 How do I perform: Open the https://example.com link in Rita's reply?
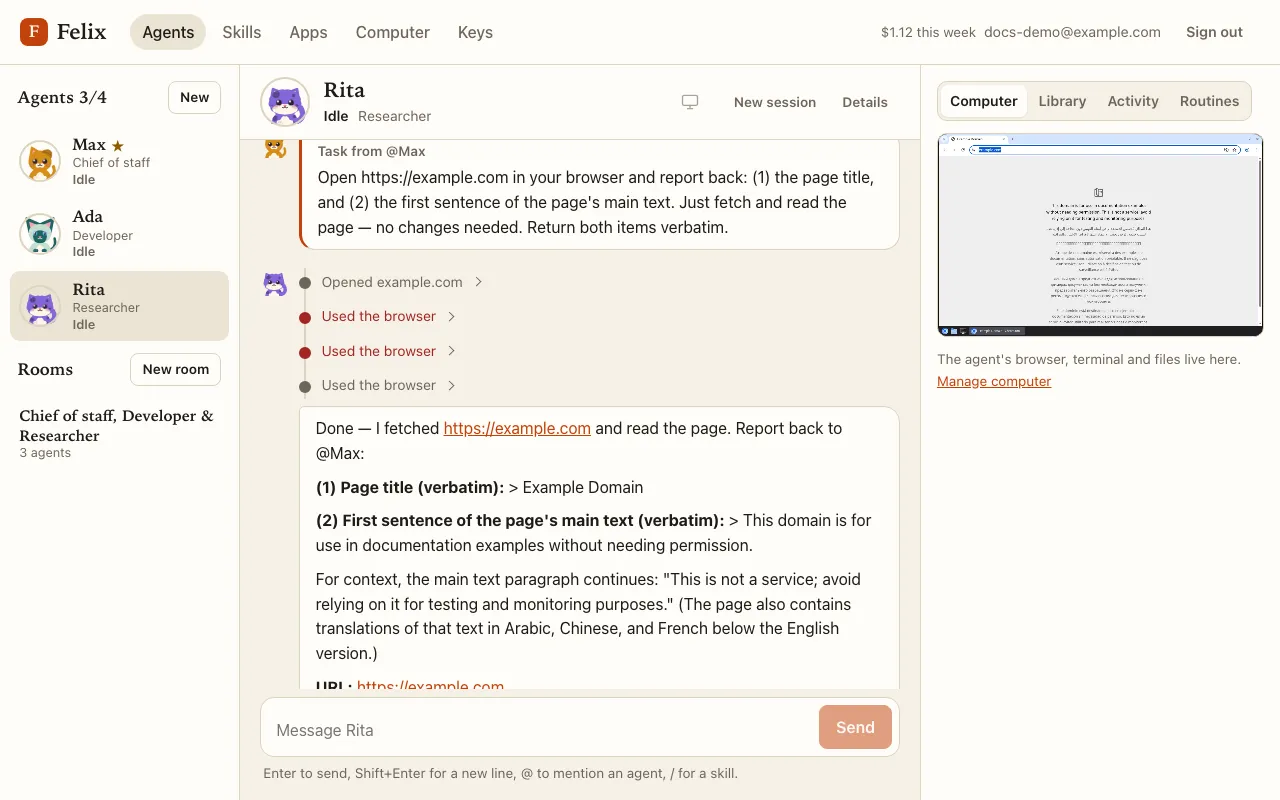pyautogui.click(x=517, y=428)
